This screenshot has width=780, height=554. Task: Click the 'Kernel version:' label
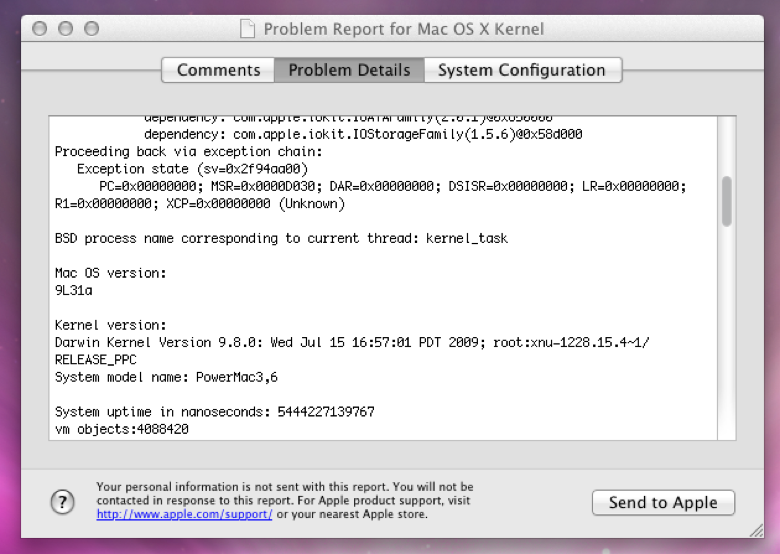click(x=110, y=325)
